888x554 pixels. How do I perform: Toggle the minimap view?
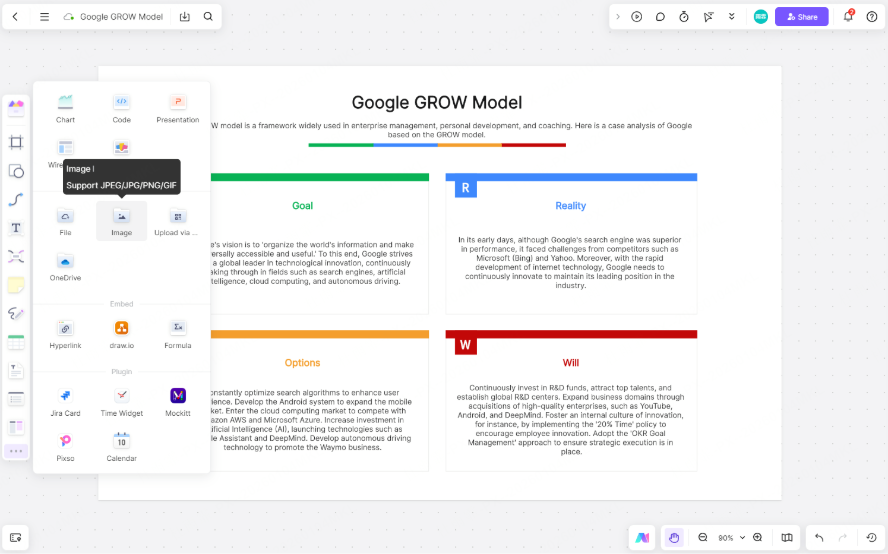pos(787,538)
